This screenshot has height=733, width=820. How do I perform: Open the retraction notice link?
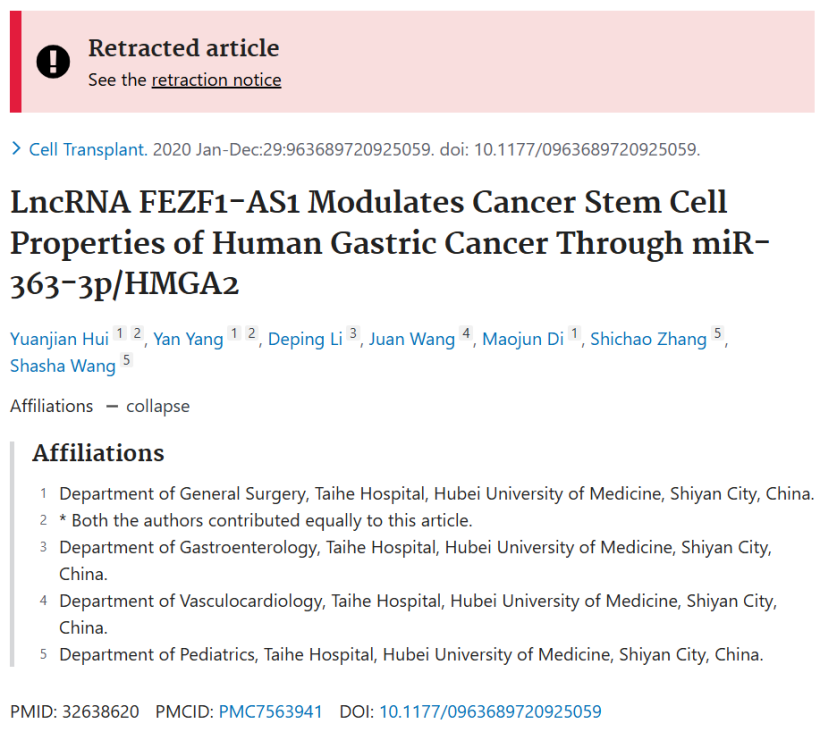[x=217, y=80]
